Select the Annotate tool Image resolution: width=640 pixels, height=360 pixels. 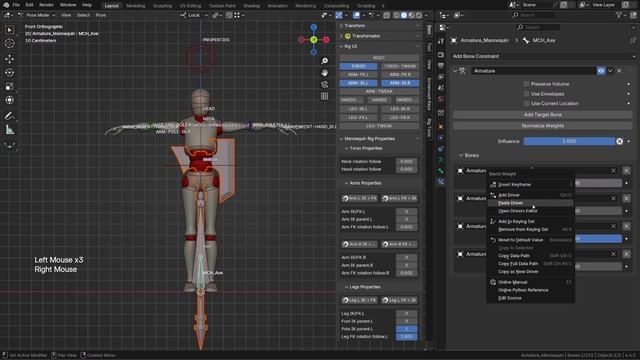coord(10,116)
